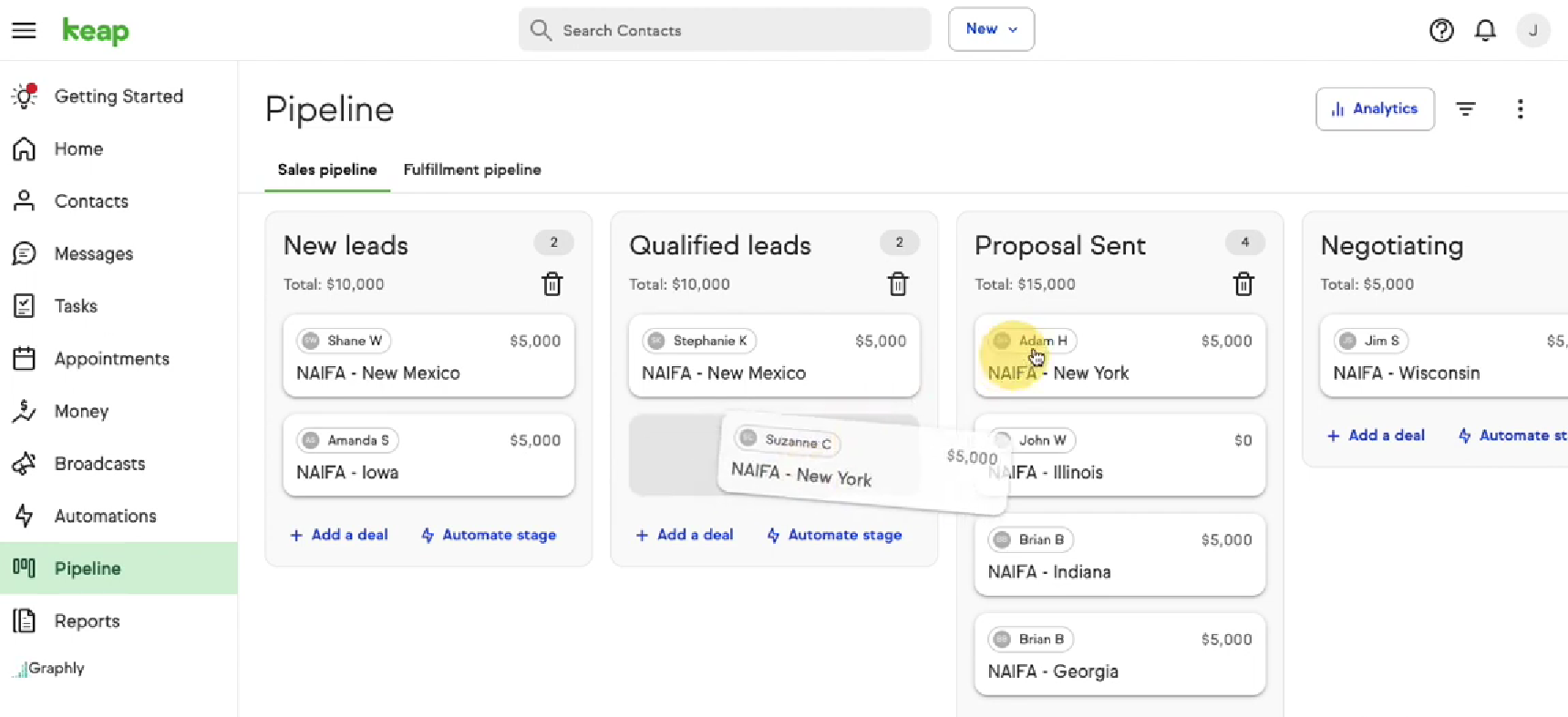Click the Contacts person icon
The width and height of the screenshot is (1568, 717).
coord(25,201)
